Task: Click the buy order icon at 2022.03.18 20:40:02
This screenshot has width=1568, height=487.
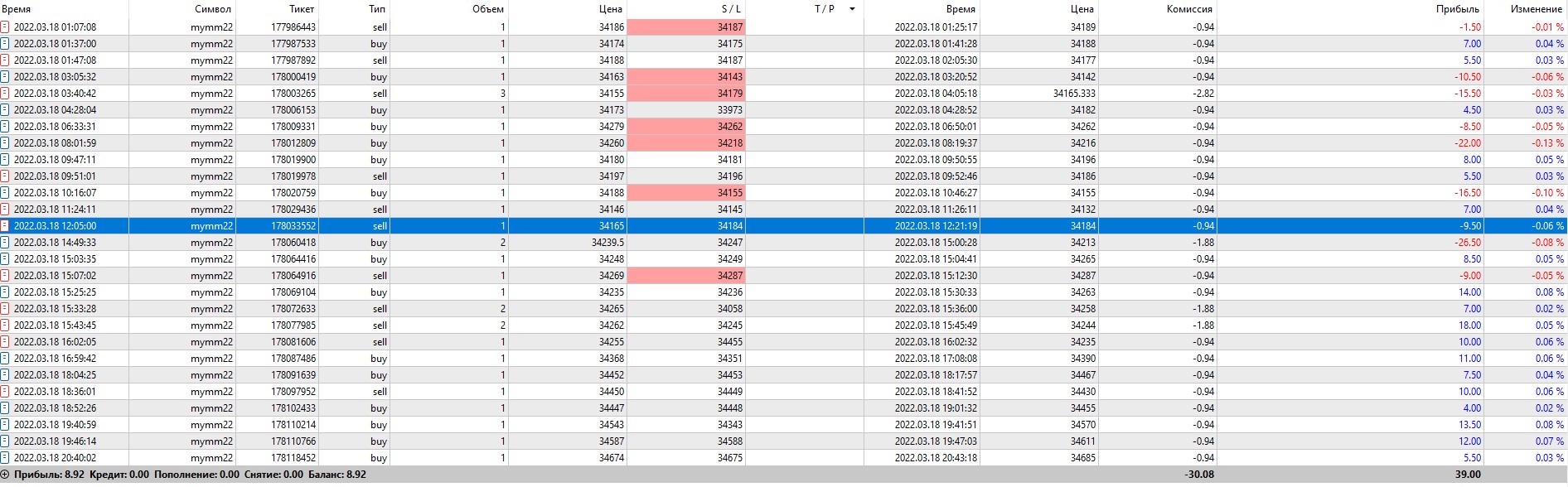Action: point(5,458)
